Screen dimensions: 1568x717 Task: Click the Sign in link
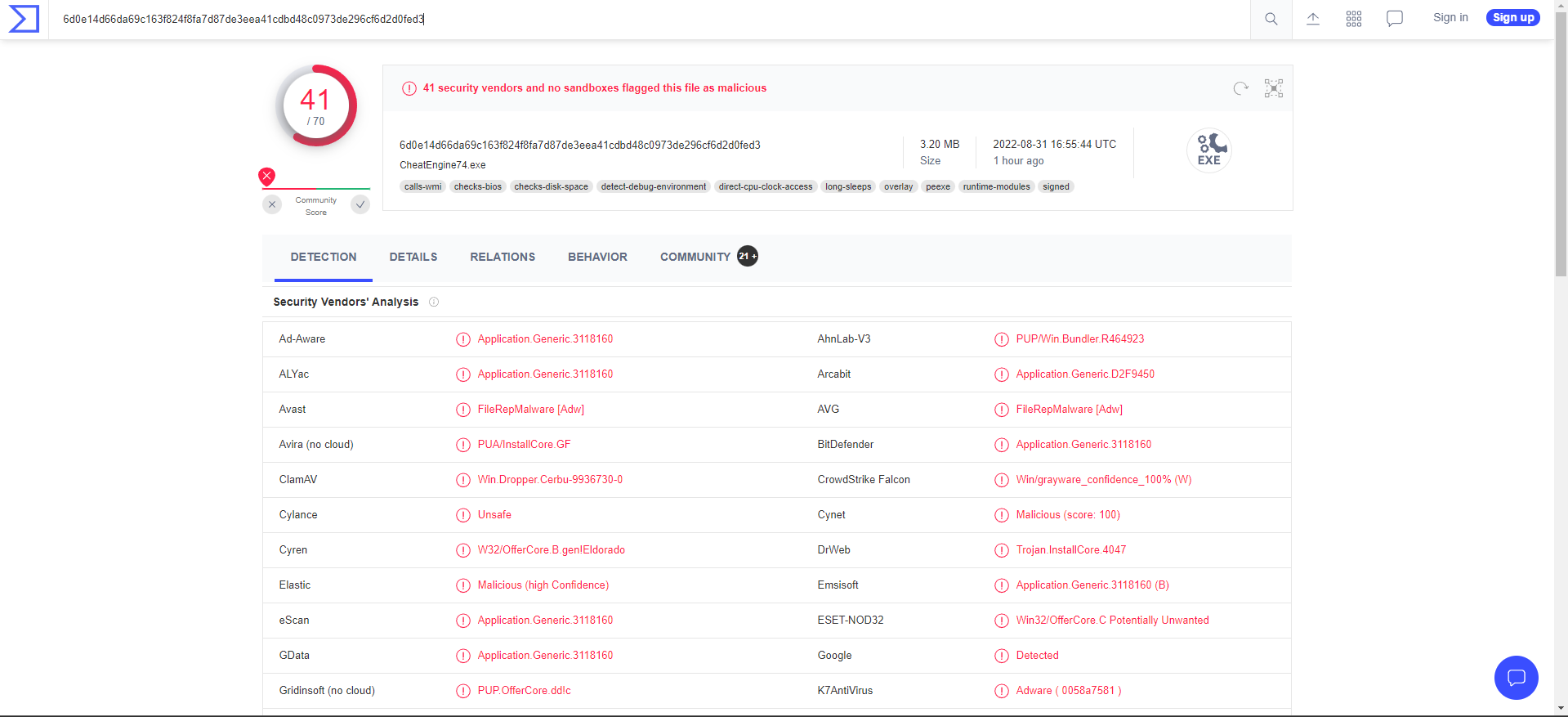[x=1450, y=18]
